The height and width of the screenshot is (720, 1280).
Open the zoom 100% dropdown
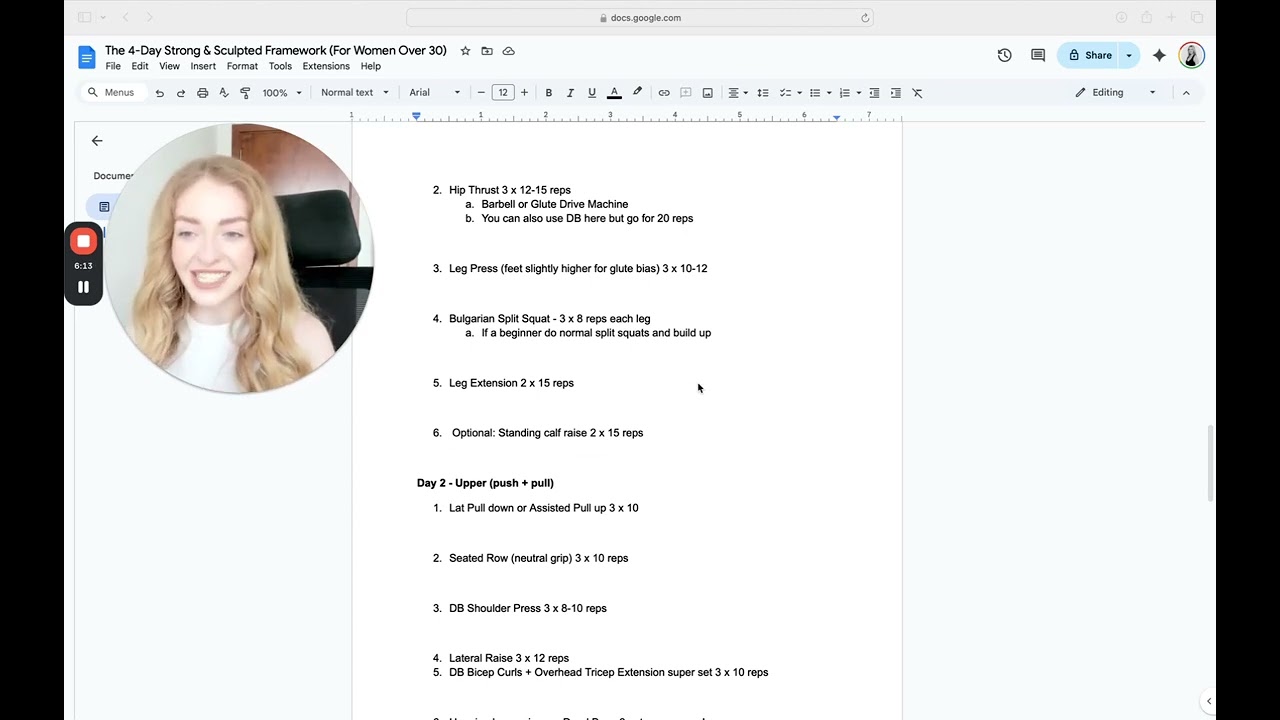click(x=282, y=93)
